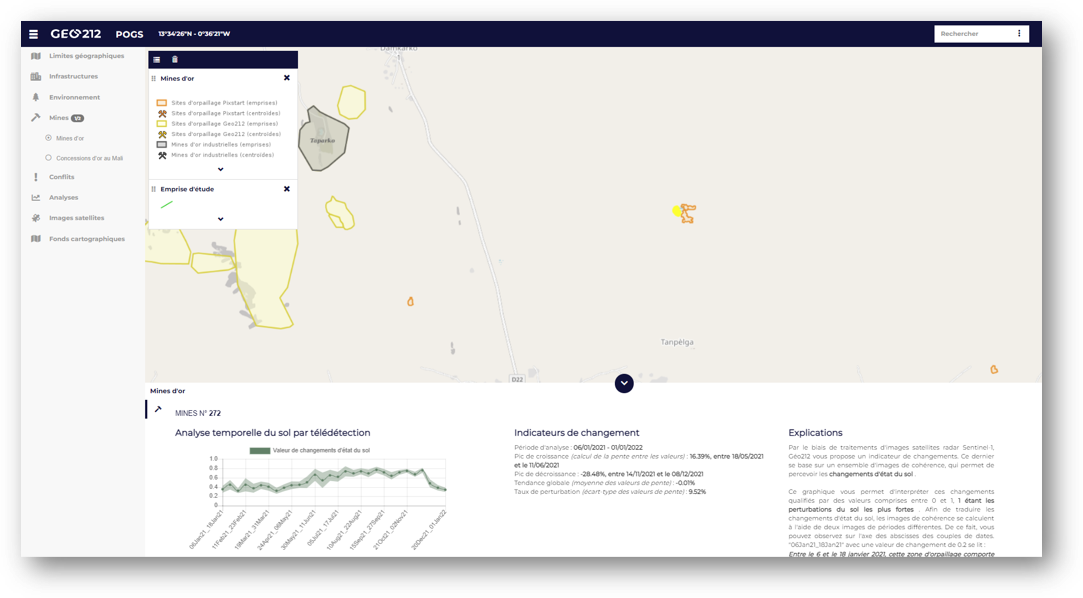Expand the Emprise d'étude legend chevron
Screen dimensions: 1083x598
point(220,219)
